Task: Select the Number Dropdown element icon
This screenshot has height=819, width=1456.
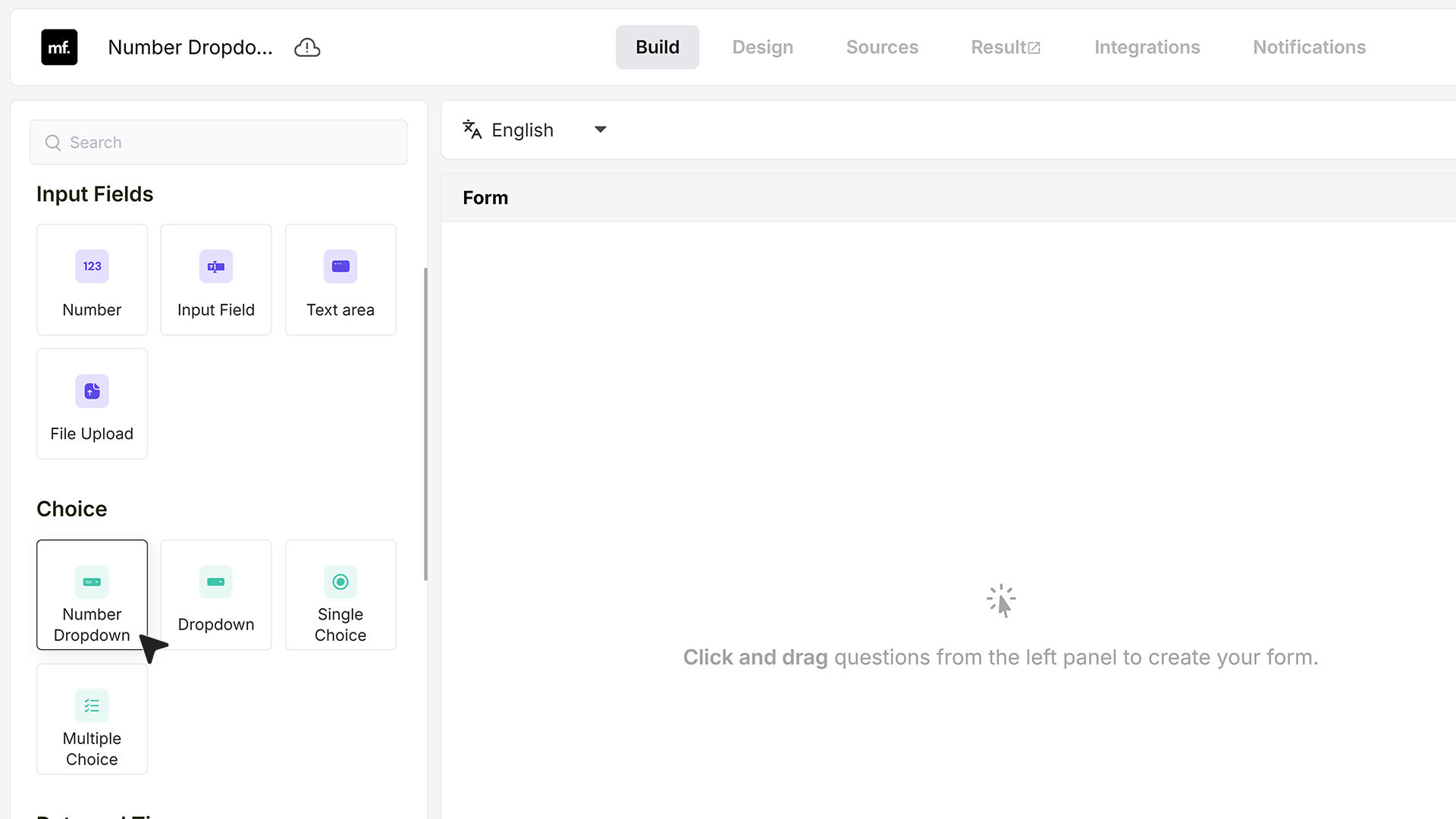Action: click(x=92, y=582)
